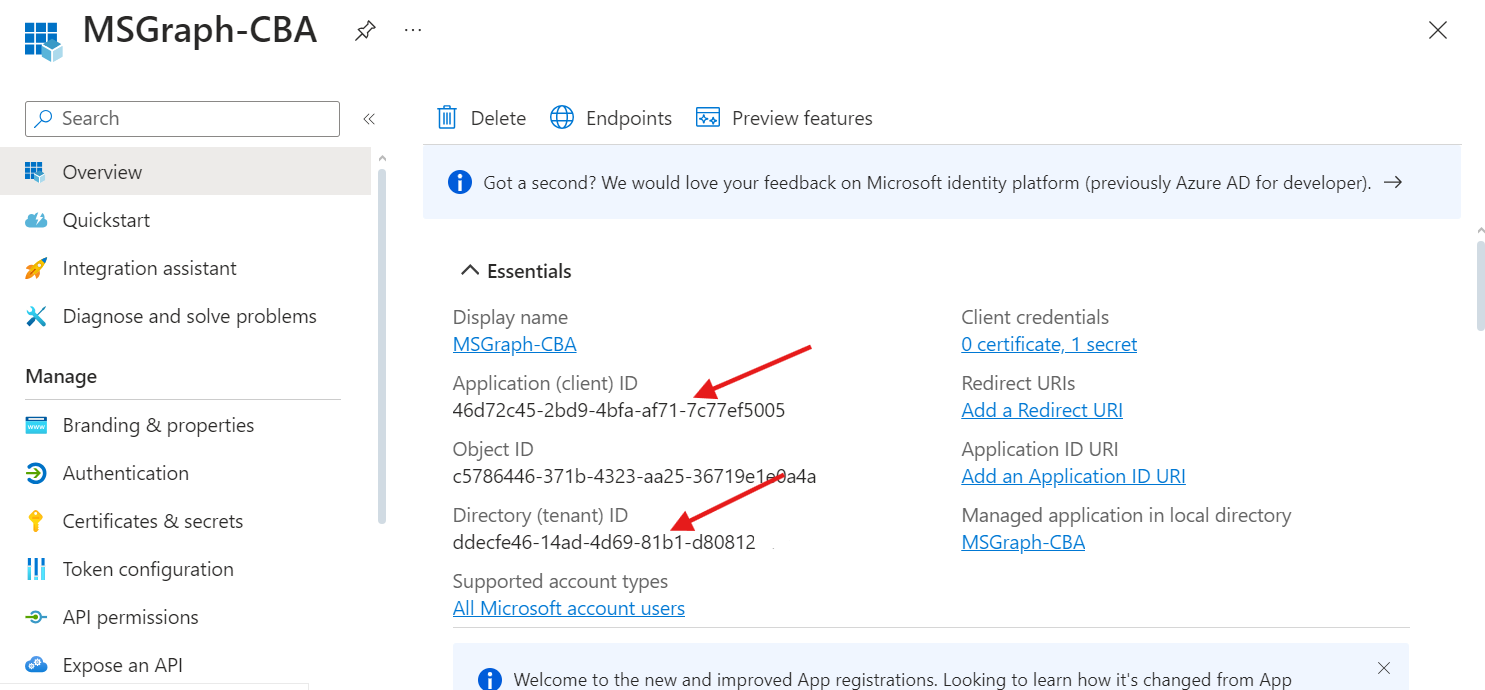Open Preview features

(784, 117)
